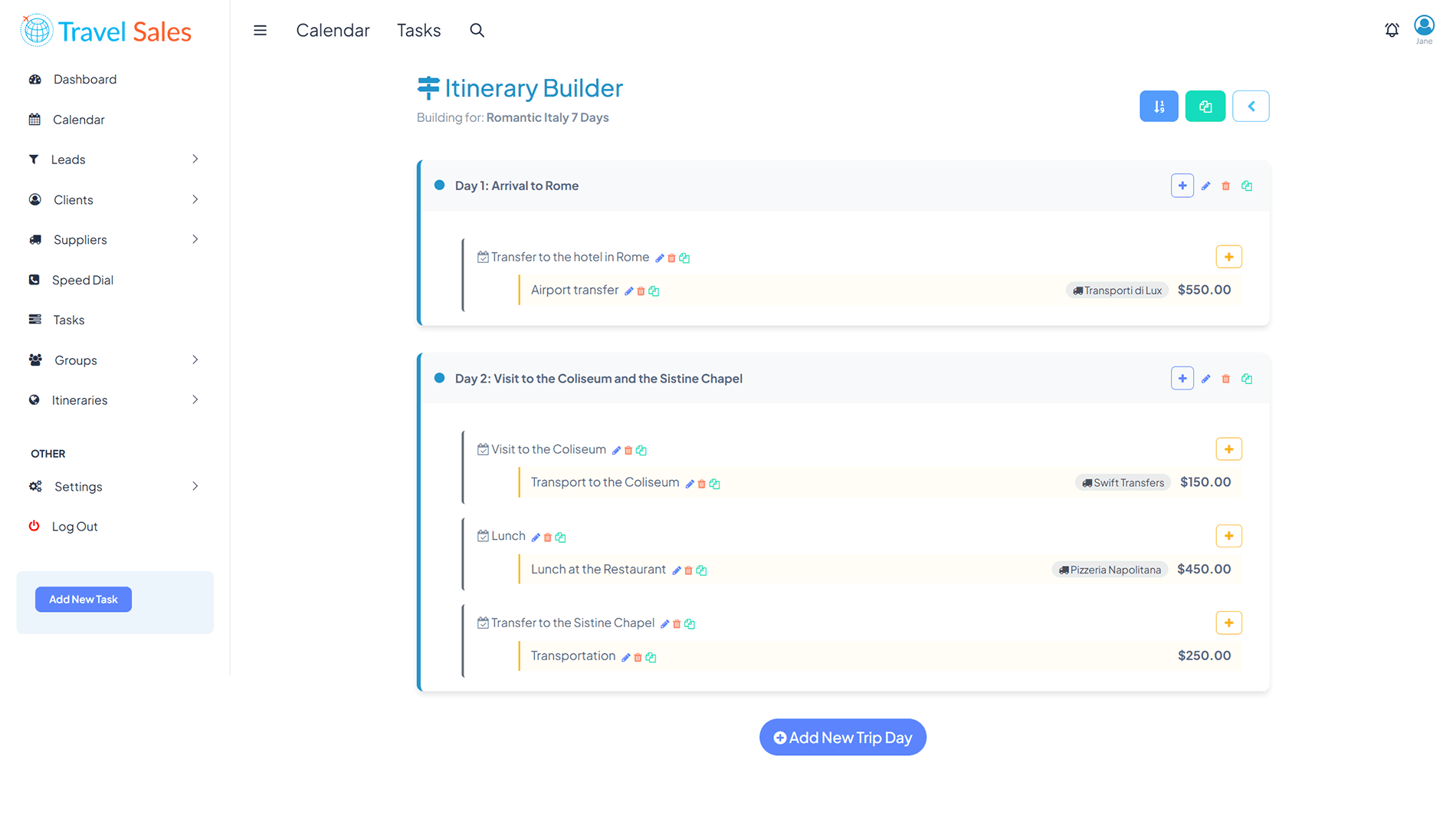Add a service to Lunch activity

tap(1228, 536)
